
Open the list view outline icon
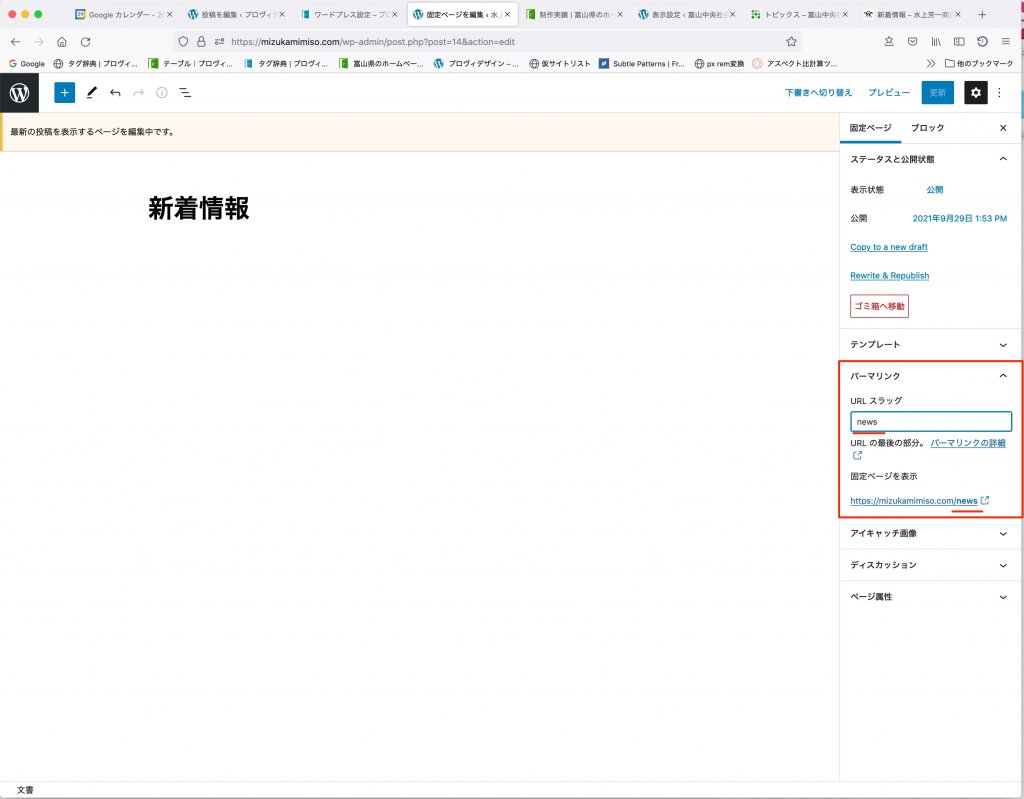pos(185,92)
